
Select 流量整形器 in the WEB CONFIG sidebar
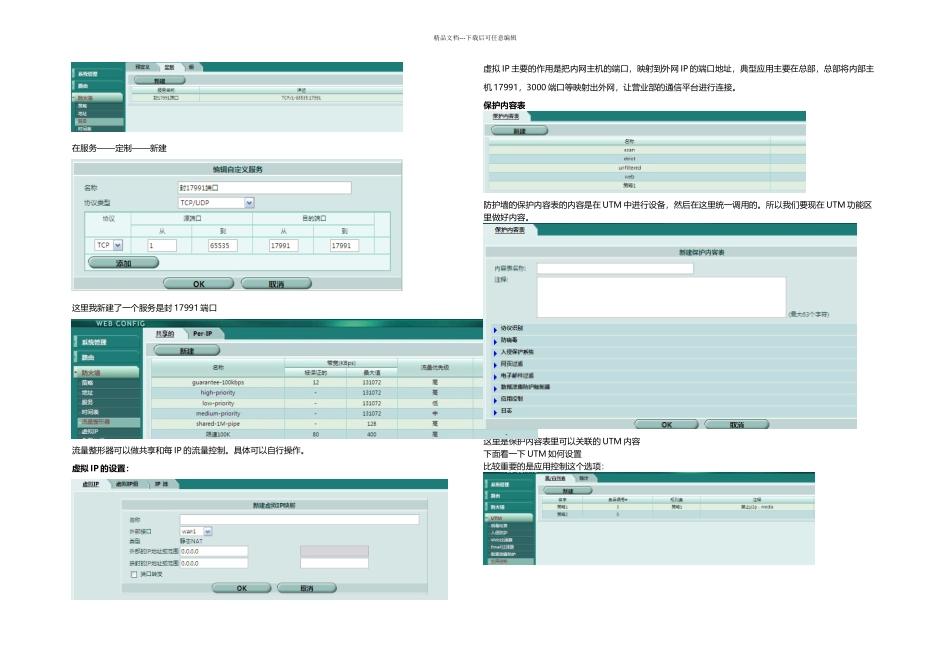96,422
